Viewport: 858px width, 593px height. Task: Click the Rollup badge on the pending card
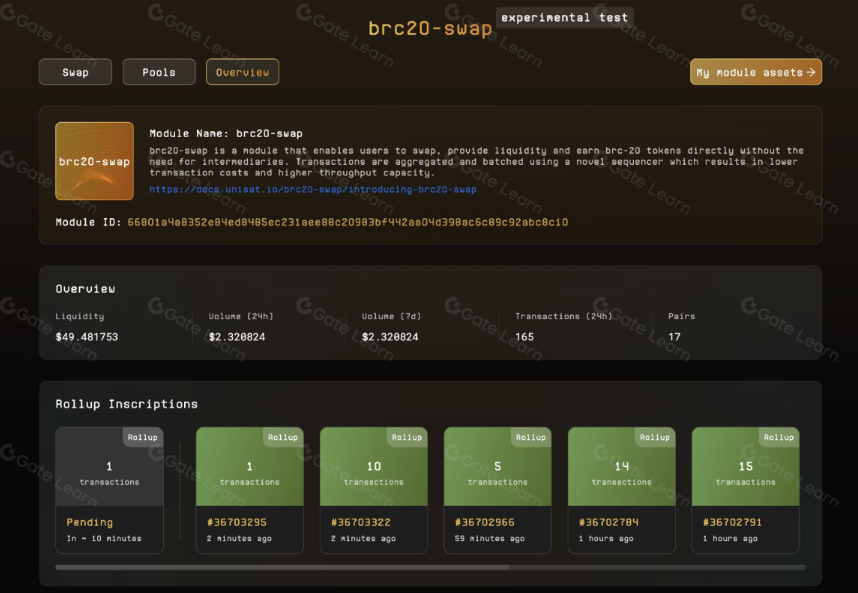click(142, 437)
